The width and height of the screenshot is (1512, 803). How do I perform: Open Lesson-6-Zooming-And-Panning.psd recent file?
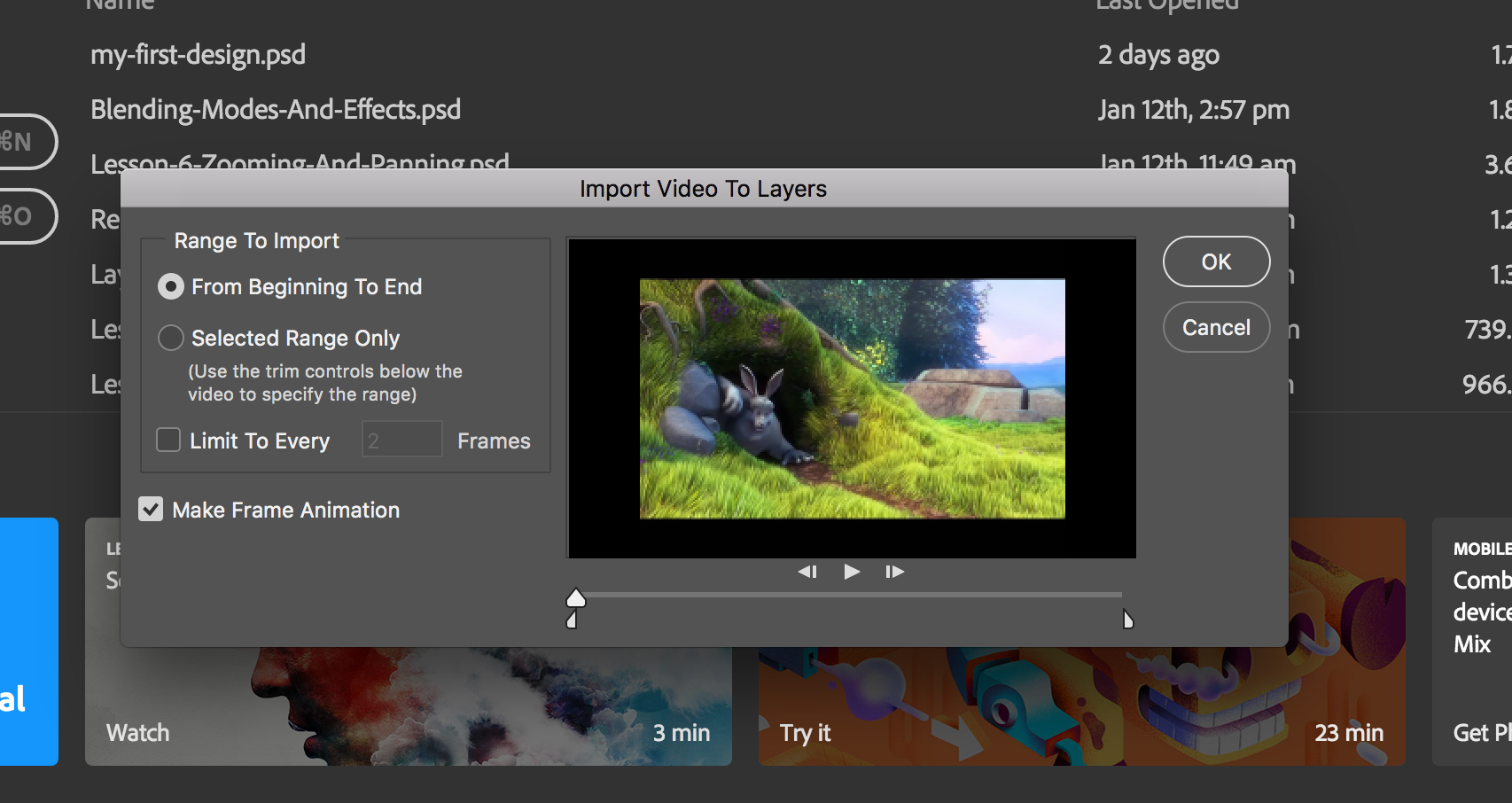(300, 161)
